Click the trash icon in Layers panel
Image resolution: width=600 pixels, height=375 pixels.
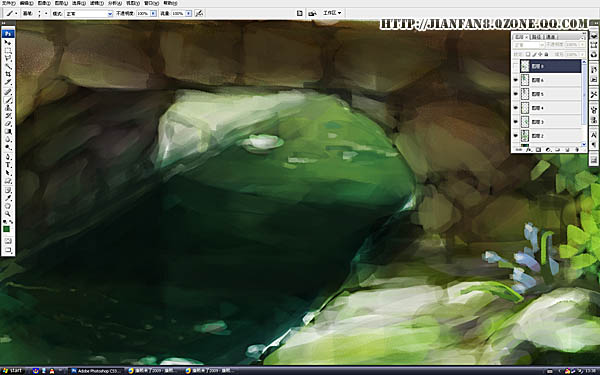577,150
